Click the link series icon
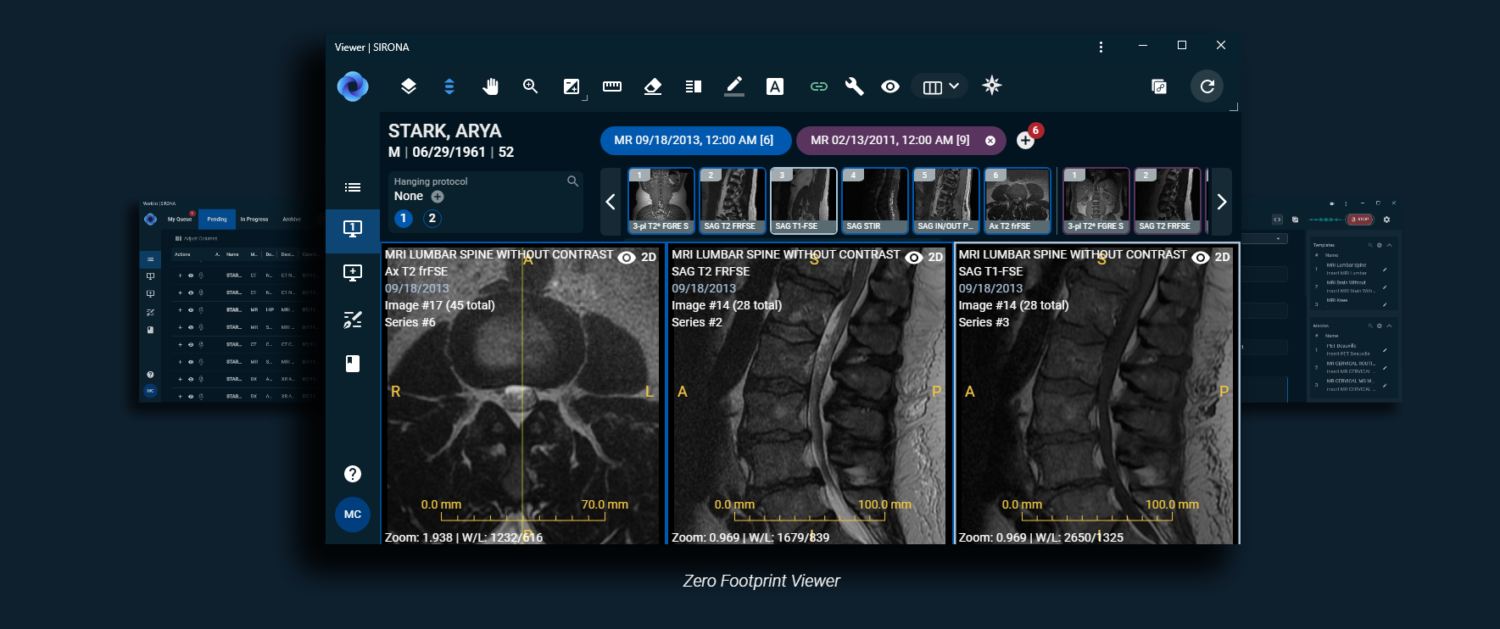The width and height of the screenshot is (1500, 629). coord(819,86)
